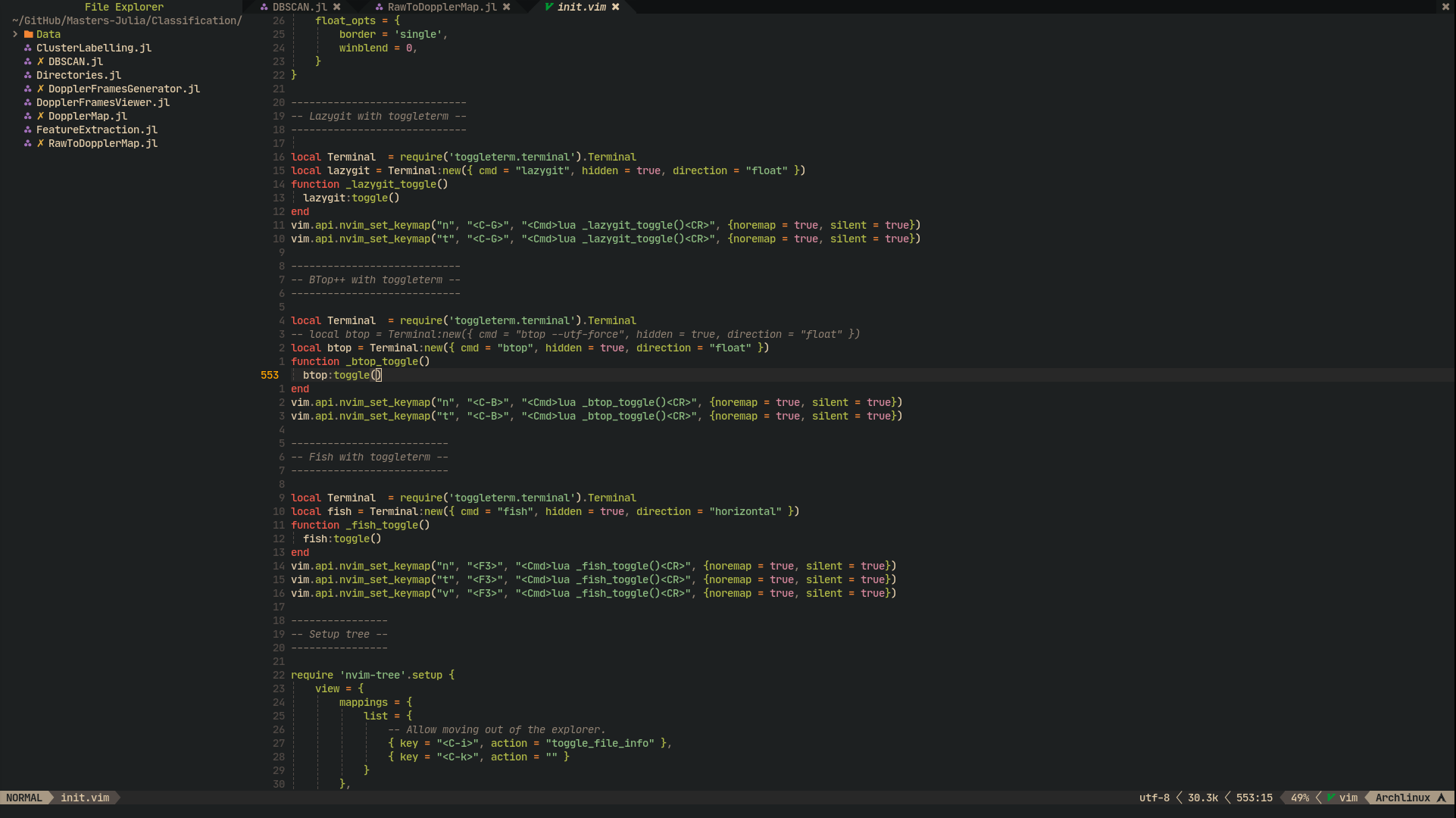The width and height of the screenshot is (1456, 818).
Task: Click git mark beside RawToDopplerMap.jl in explorer
Action: pos(40,143)
